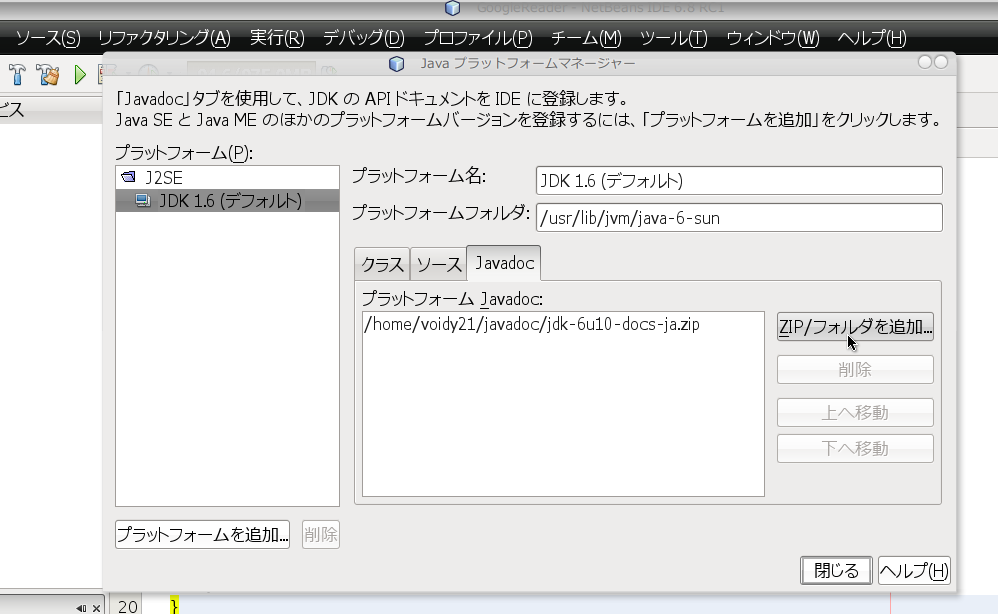Click line number 20 in editor gutter
The image size is (998, 614).
pos(127,606)
